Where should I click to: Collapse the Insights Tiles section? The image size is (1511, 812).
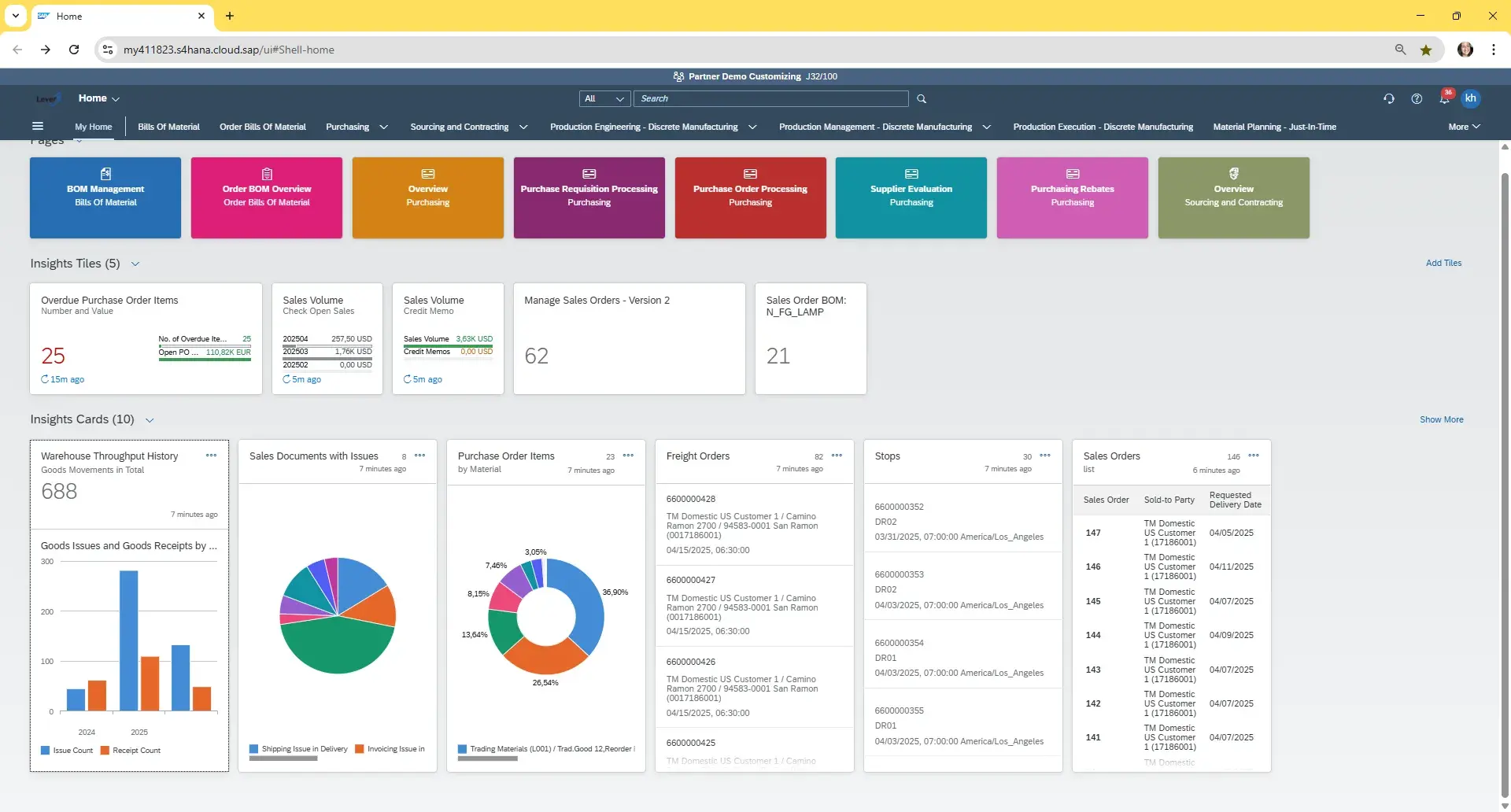point(135,264)
